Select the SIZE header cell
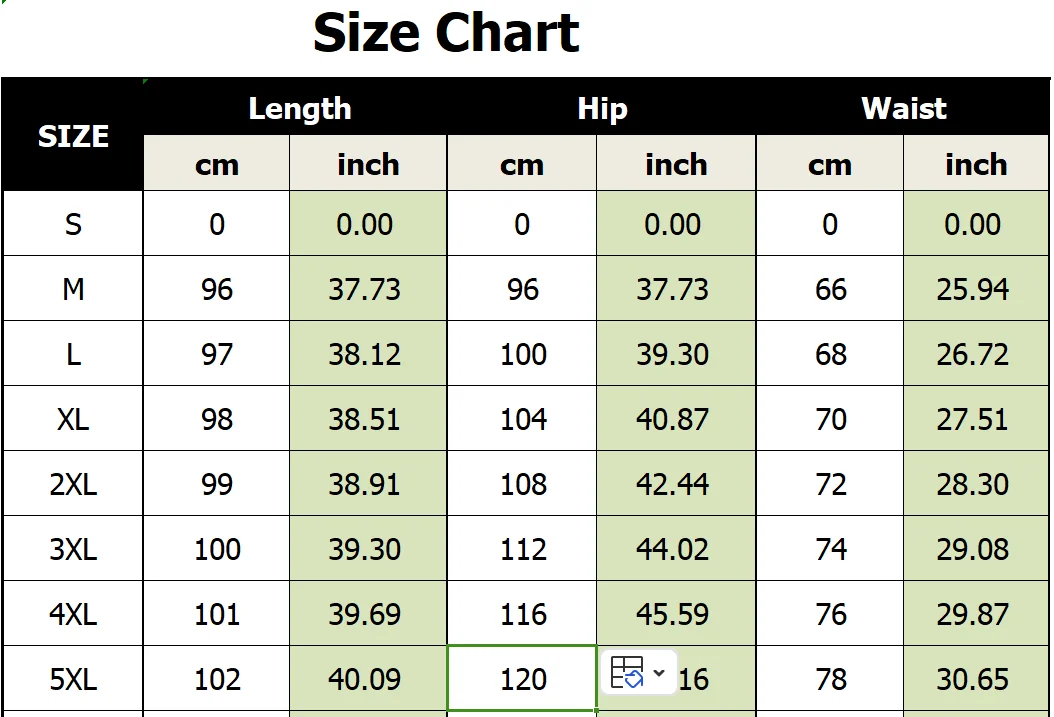 point(73,136)
